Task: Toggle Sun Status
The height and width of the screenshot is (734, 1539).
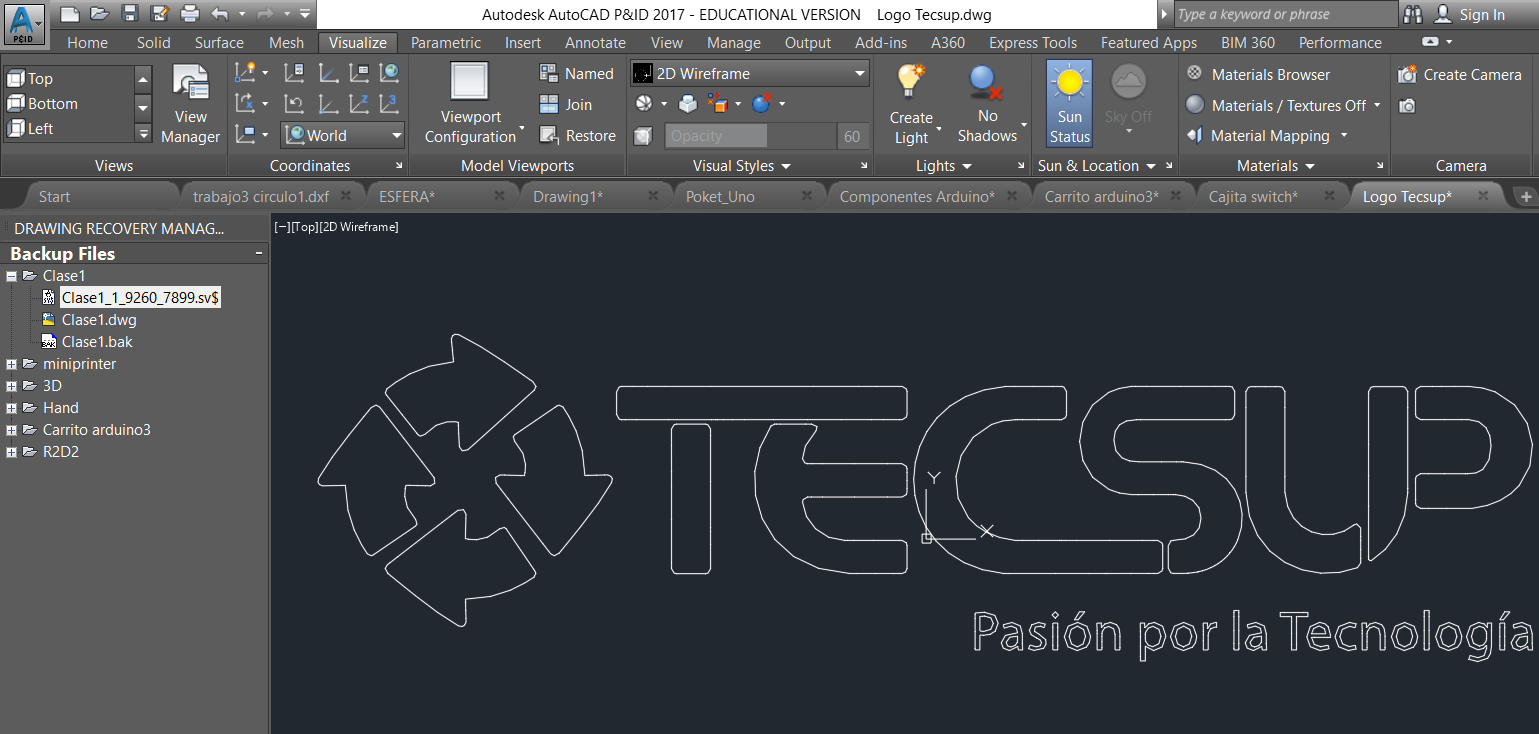Action: [x=1069, y=104]
